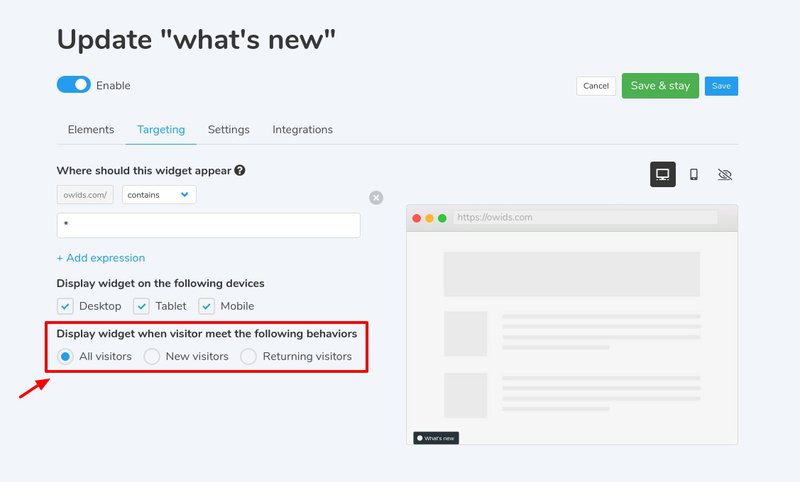800x482 pixels.
Task: Open the 'contains' condition dropdown
Action: click(159, 195)
